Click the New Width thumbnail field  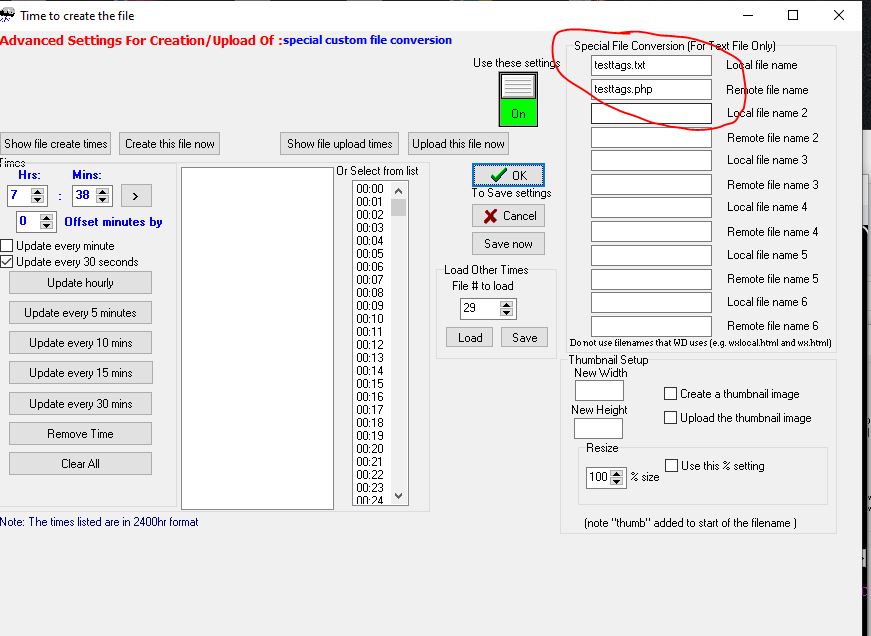tap(599, 390)
